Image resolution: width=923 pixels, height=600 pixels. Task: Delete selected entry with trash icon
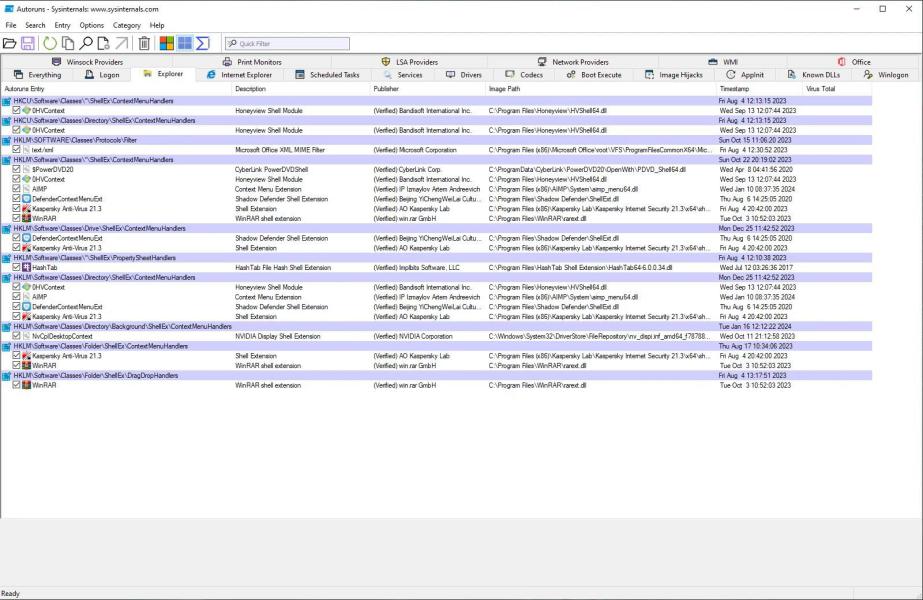click(x=144, y=43)
